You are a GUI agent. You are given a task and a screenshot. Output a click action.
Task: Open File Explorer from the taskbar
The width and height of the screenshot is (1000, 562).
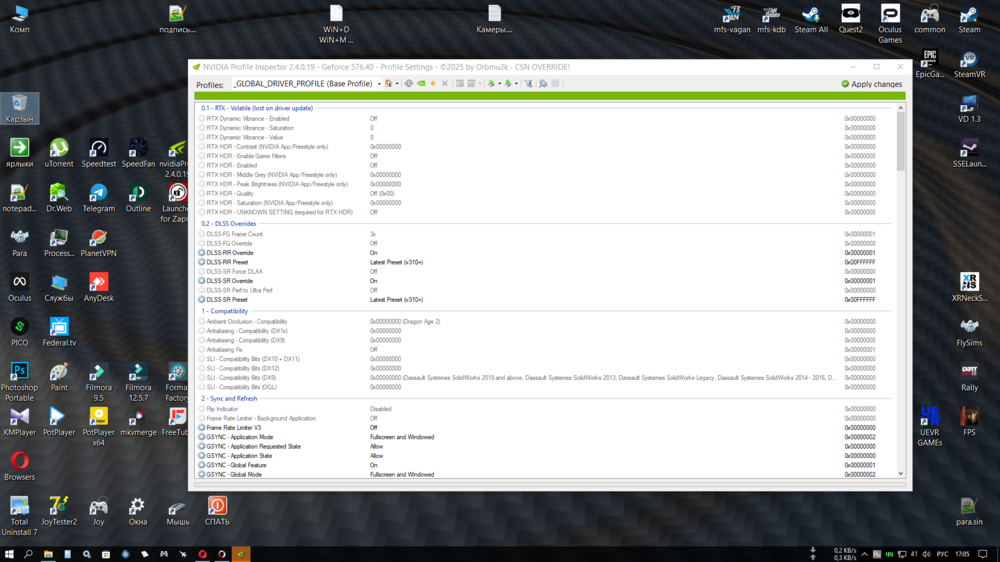point(48,554)
